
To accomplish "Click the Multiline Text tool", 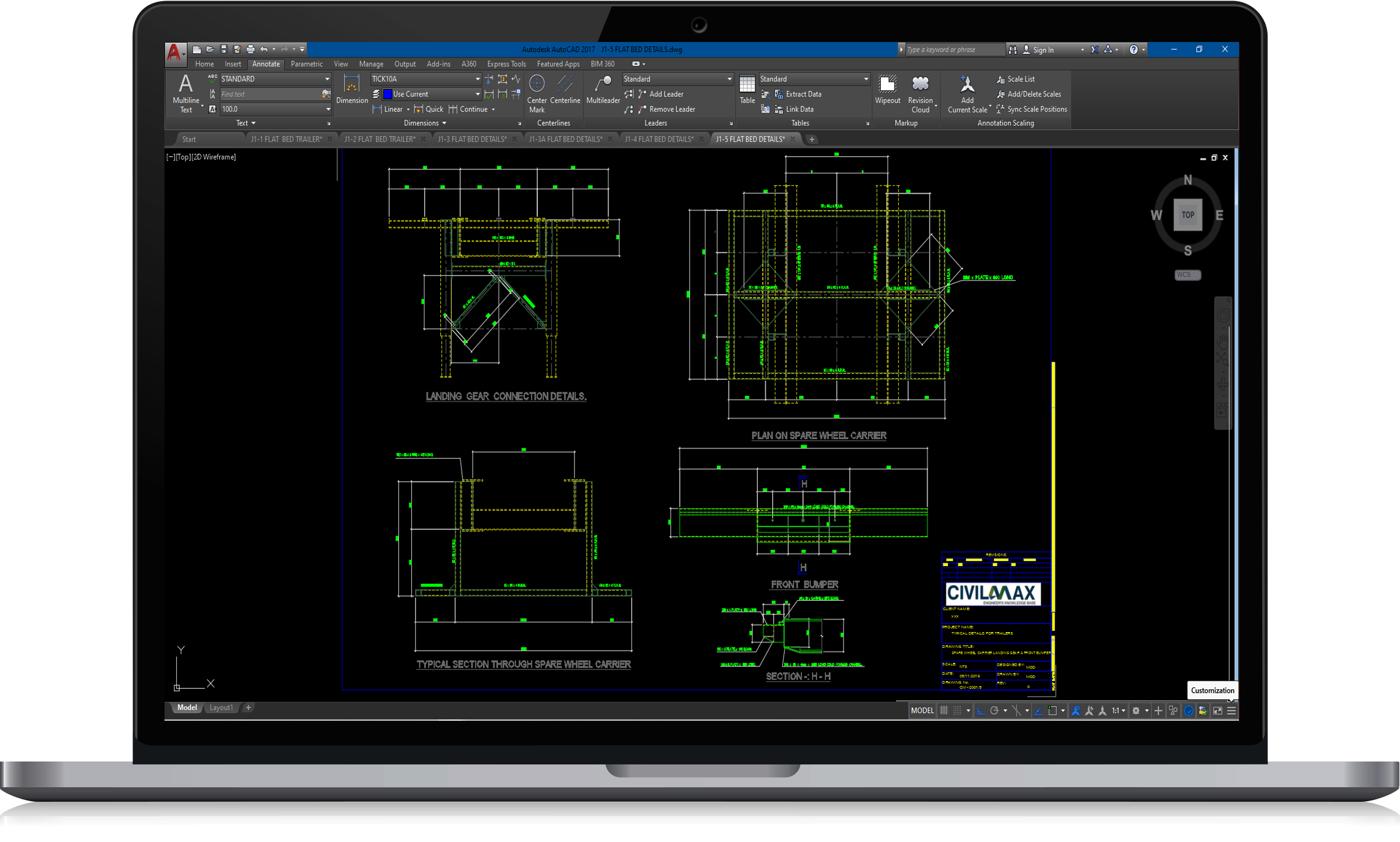I will point(185,93).
